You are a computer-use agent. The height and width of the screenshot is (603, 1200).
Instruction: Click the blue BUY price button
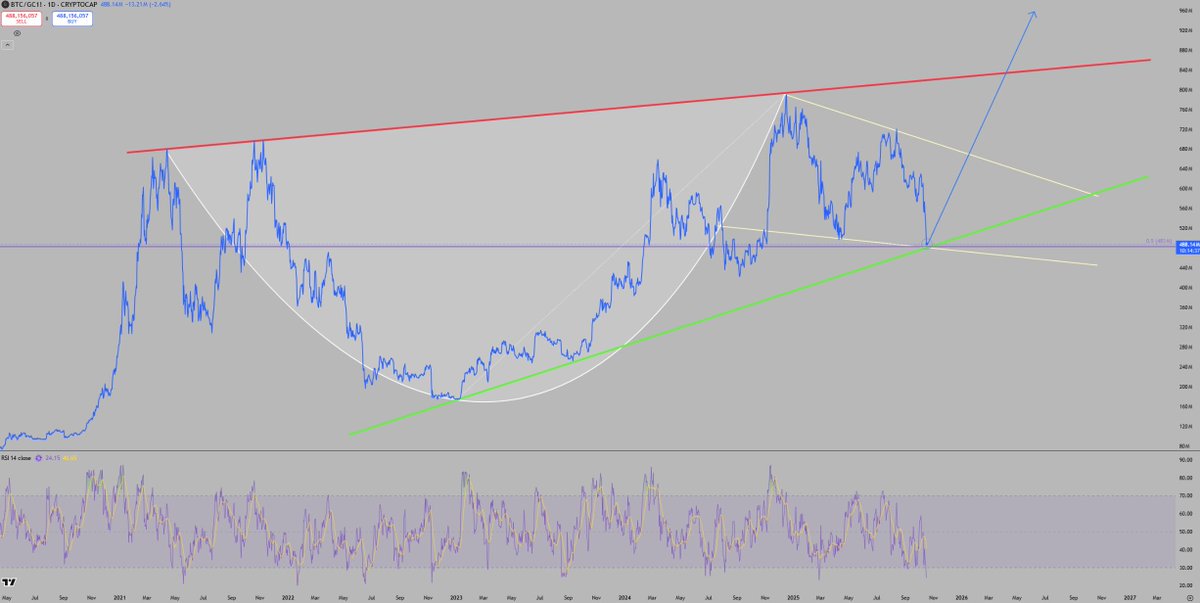click(73, 19)
